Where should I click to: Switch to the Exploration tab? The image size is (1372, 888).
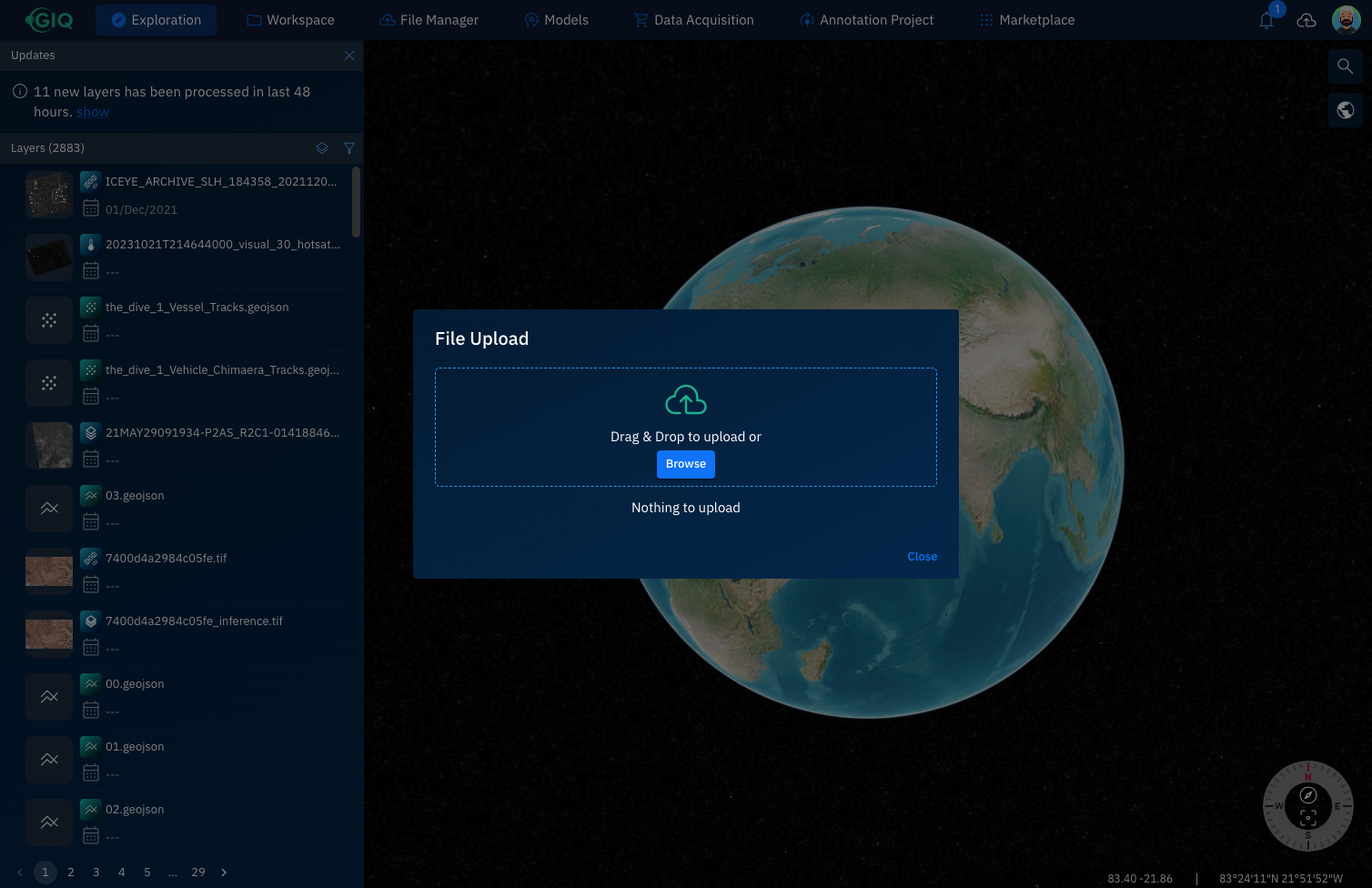click(x=156, y=20)
